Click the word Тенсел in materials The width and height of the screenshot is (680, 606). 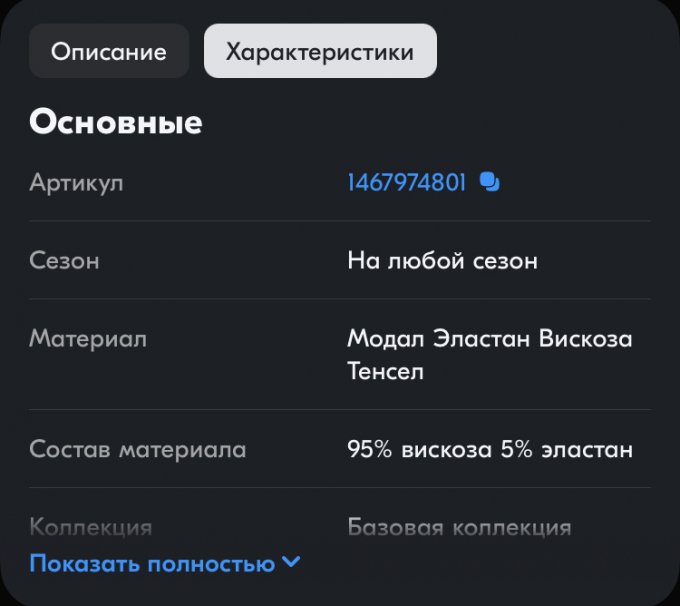click(x=386, y=371)
